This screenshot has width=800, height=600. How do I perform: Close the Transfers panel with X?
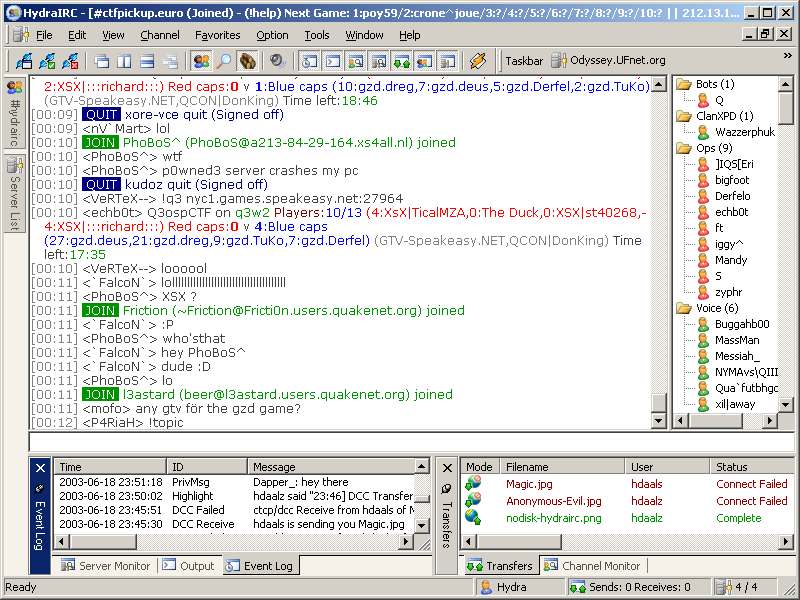446,467
